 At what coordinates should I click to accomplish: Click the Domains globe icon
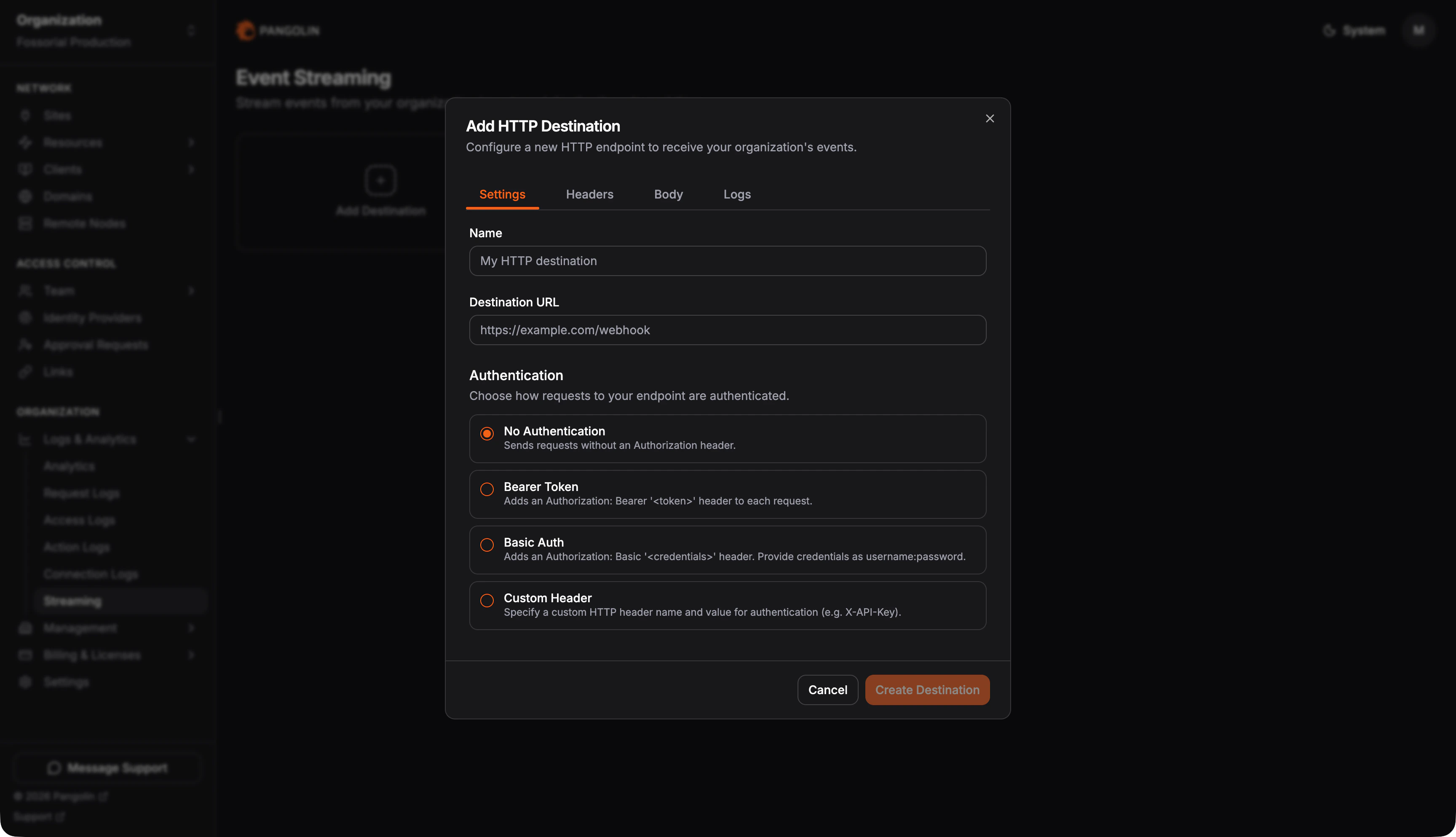pos(25,196)
